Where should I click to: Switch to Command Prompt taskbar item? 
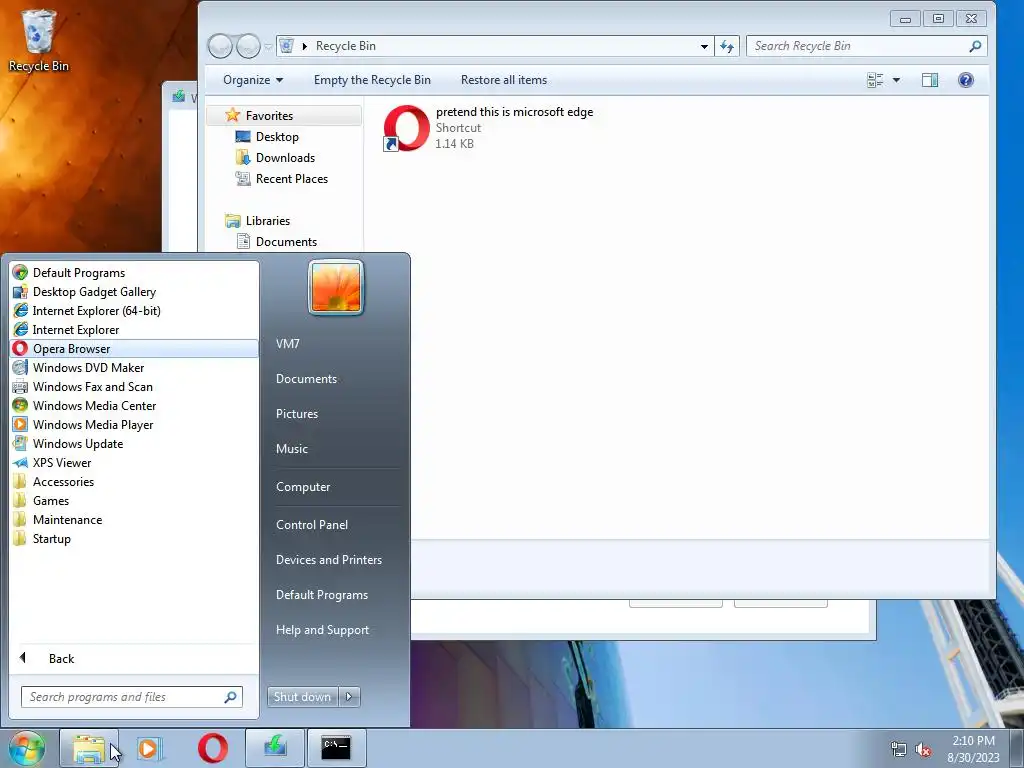click(x=336, y=748)
